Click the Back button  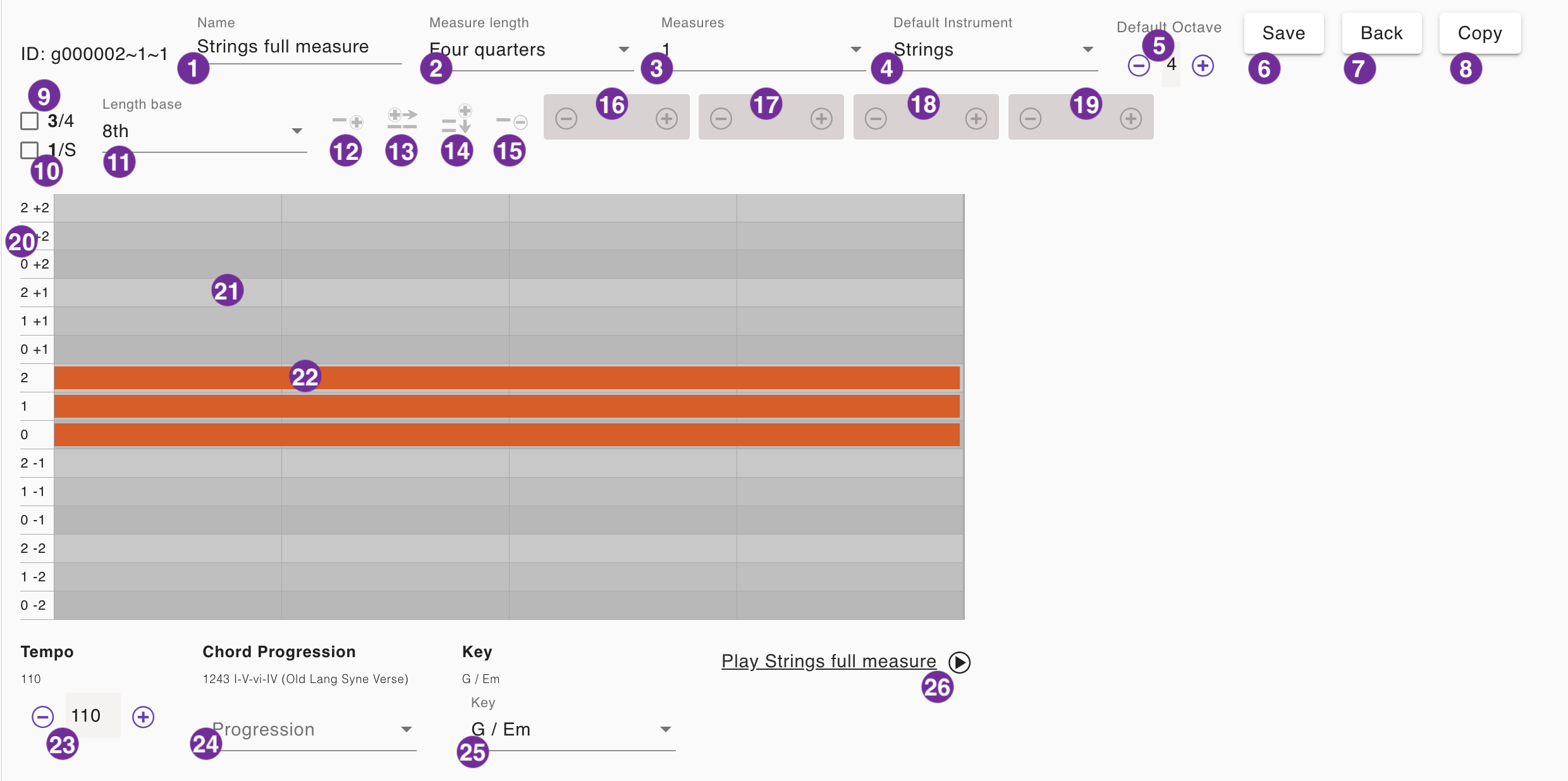click(1381, 33)
